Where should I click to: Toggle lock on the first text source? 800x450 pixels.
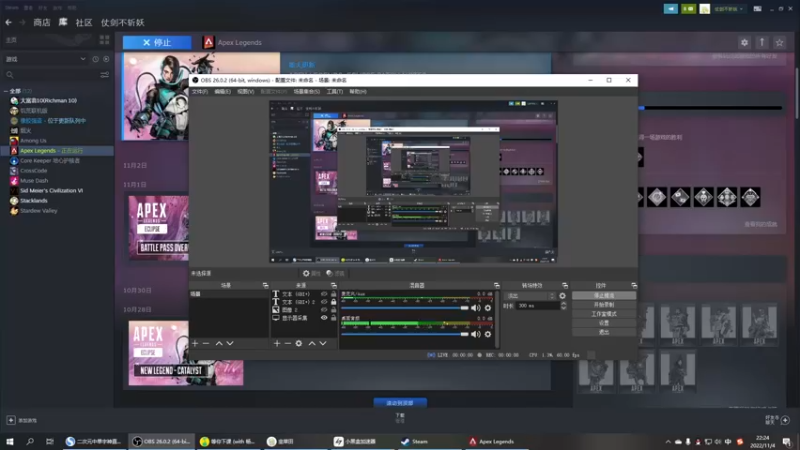coord(334,294)
